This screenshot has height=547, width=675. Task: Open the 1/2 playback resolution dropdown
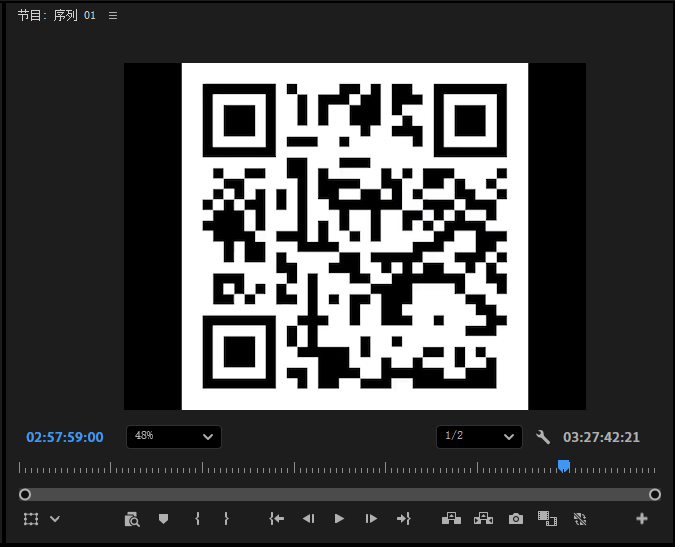click(x=479, y=437)
